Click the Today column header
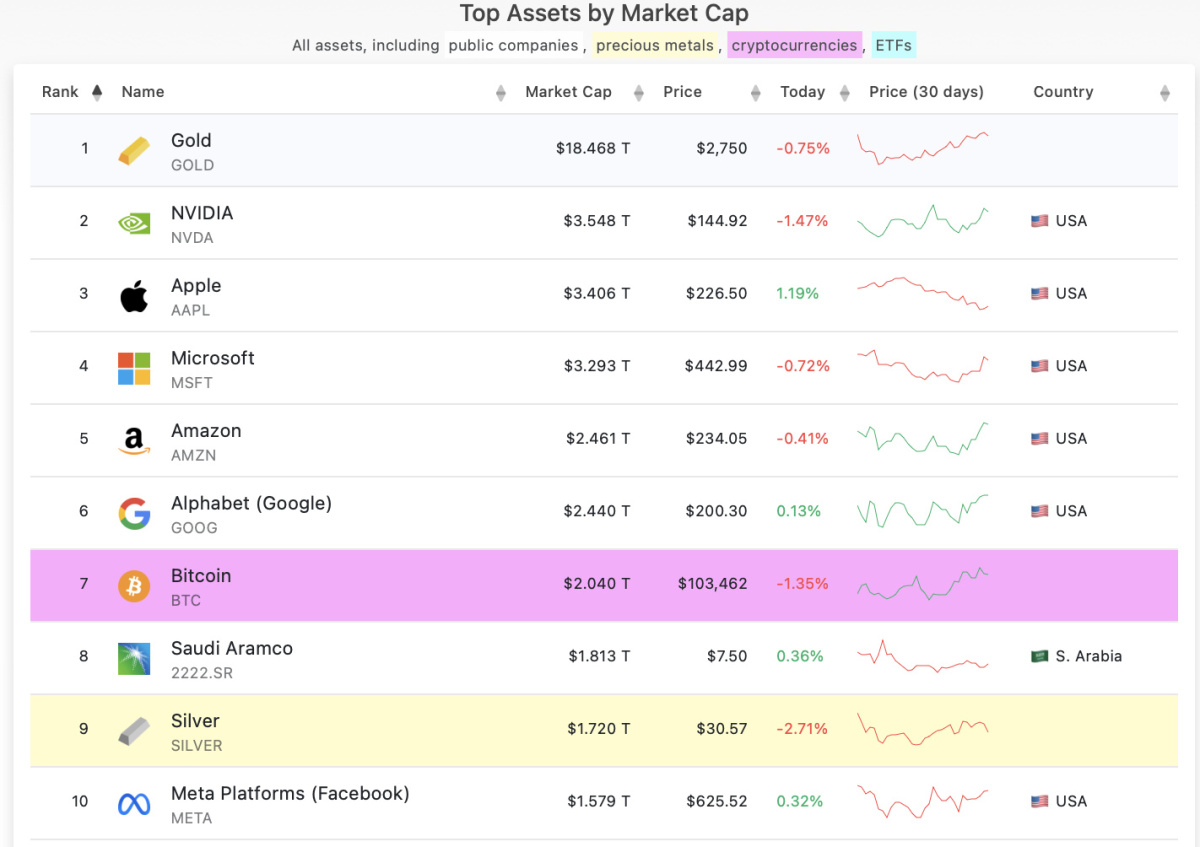This screenshot has height=847, width=1200. click(803, 92)
